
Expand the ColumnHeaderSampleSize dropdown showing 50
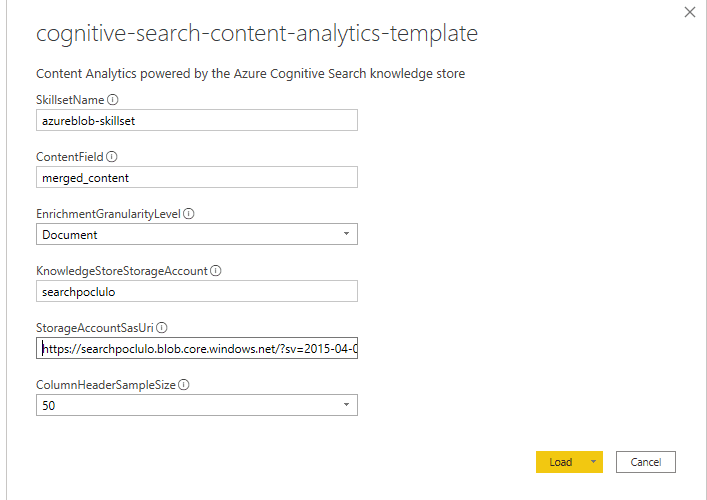pos(197,405)
